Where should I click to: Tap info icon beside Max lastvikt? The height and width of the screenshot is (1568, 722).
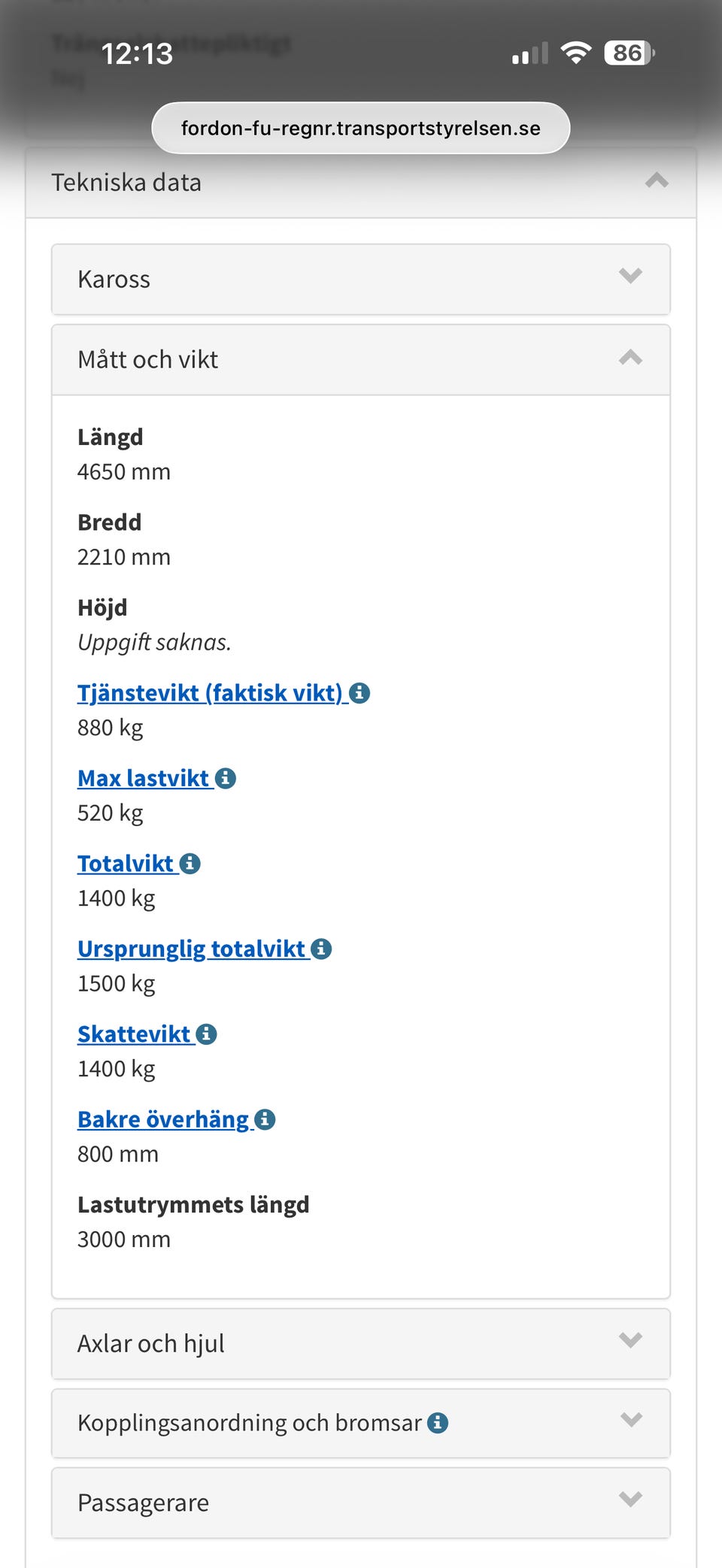pos(226,779)
